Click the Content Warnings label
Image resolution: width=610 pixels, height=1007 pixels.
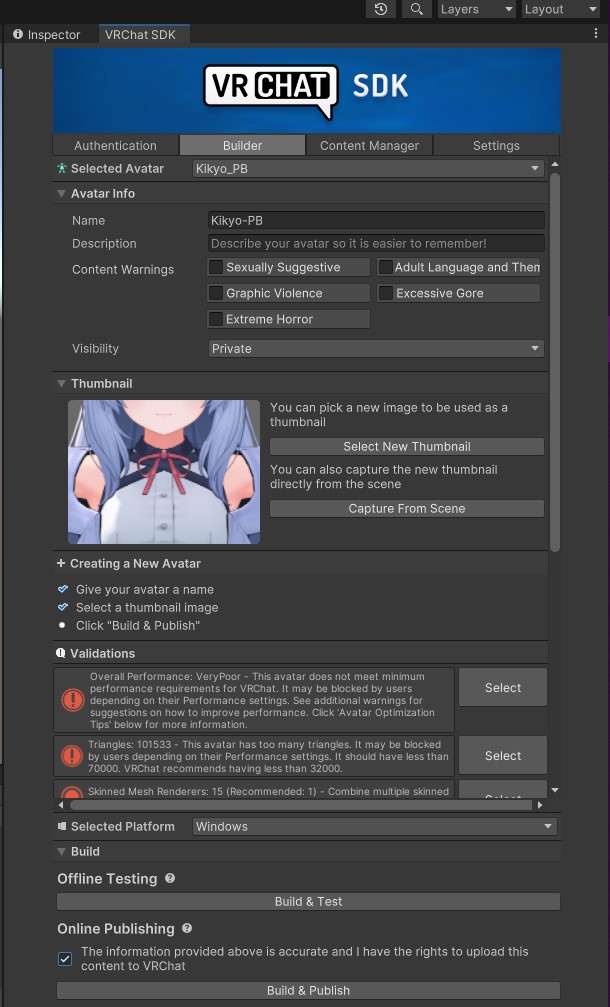click(123, 270)
